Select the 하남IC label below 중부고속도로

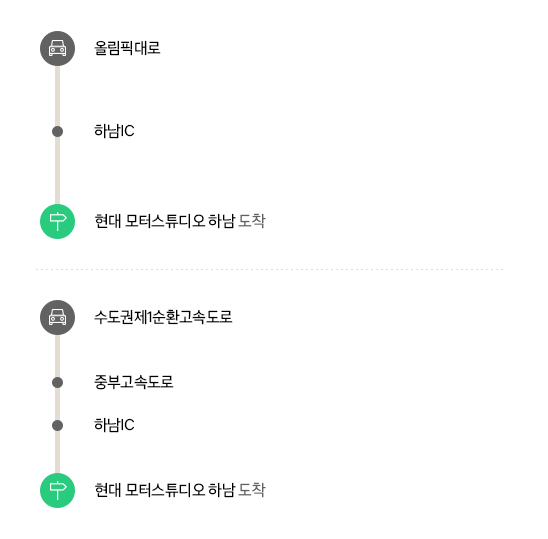(x=114, y=425)
